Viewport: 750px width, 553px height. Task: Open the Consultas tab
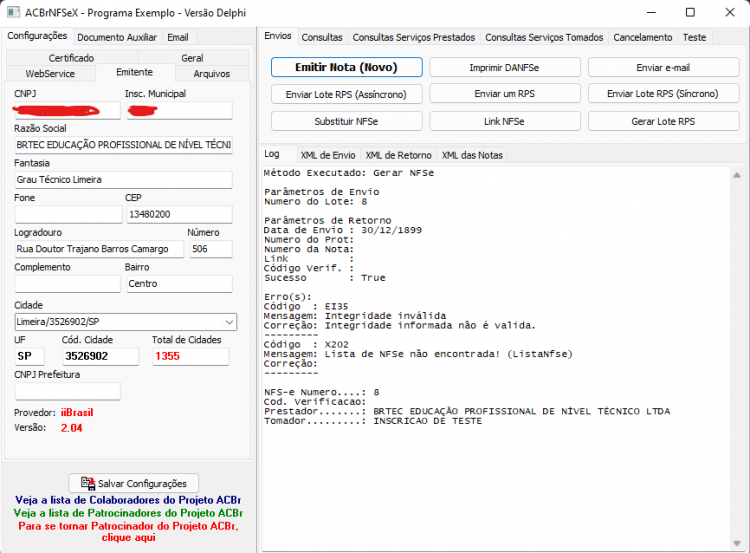[322, 37]
